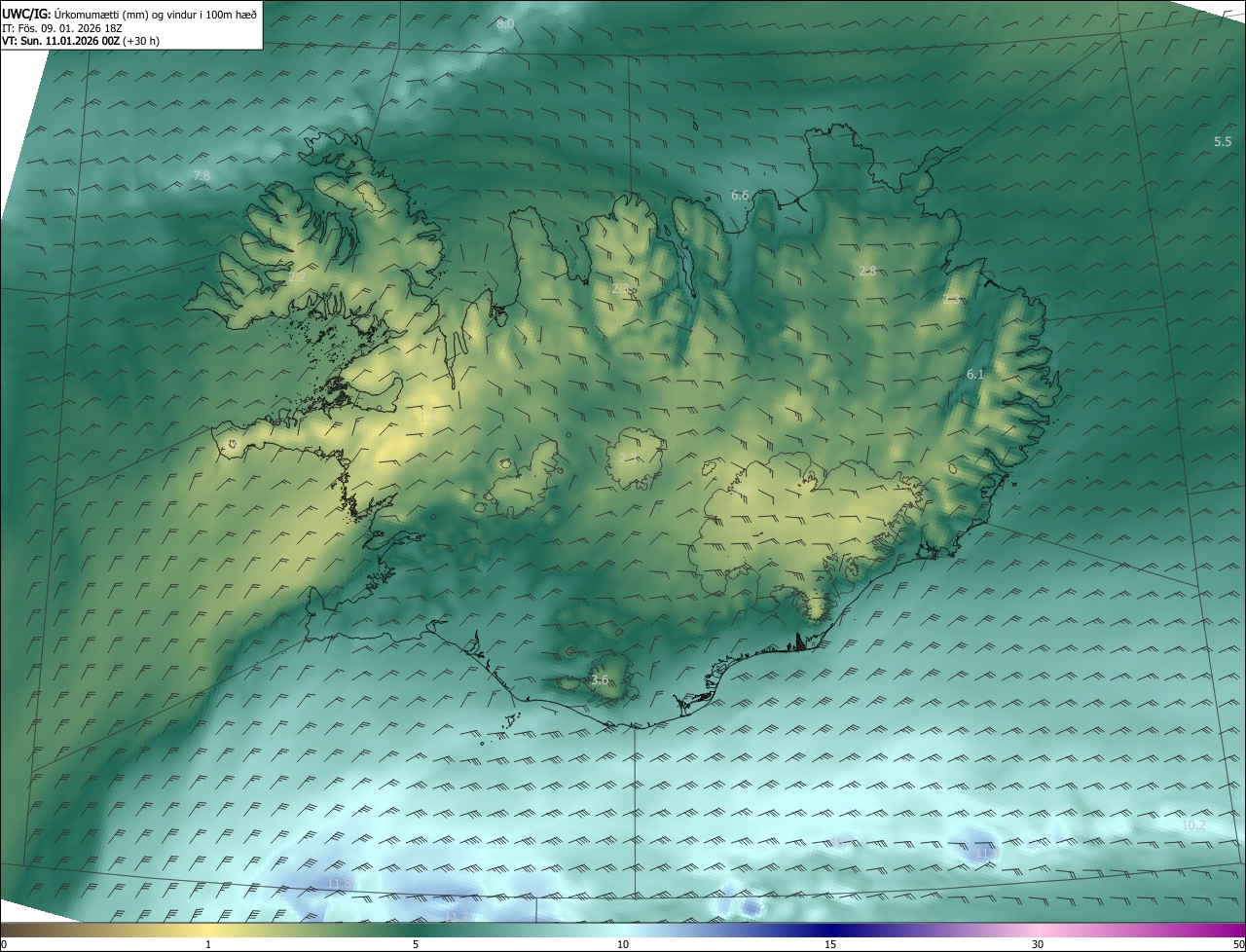
Task: Pick the "6.6" value label
Action: click(740, 196)
